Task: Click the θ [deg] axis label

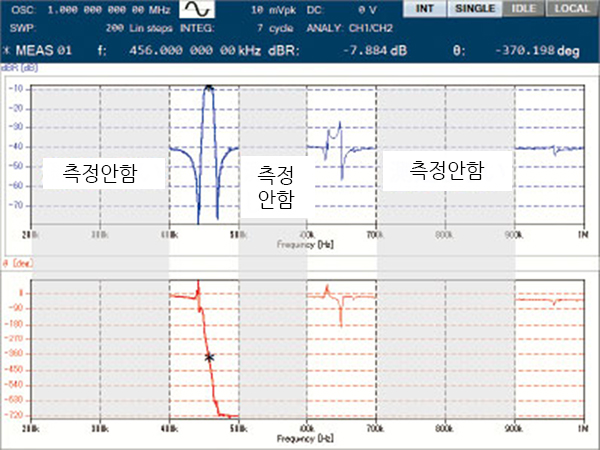Action: pyautogui.click(x=18, y=263)
